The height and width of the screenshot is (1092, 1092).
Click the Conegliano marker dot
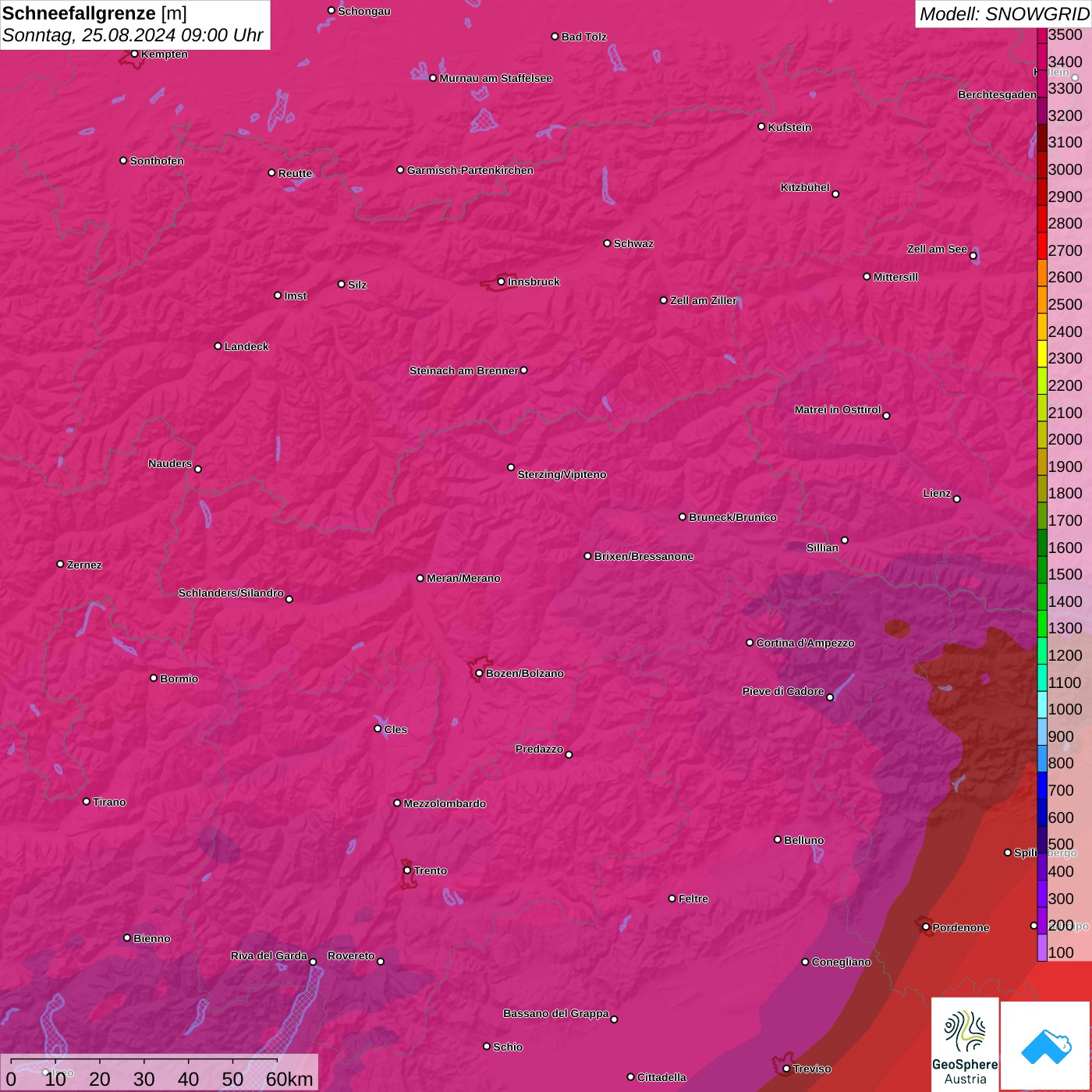click(805, 962)
